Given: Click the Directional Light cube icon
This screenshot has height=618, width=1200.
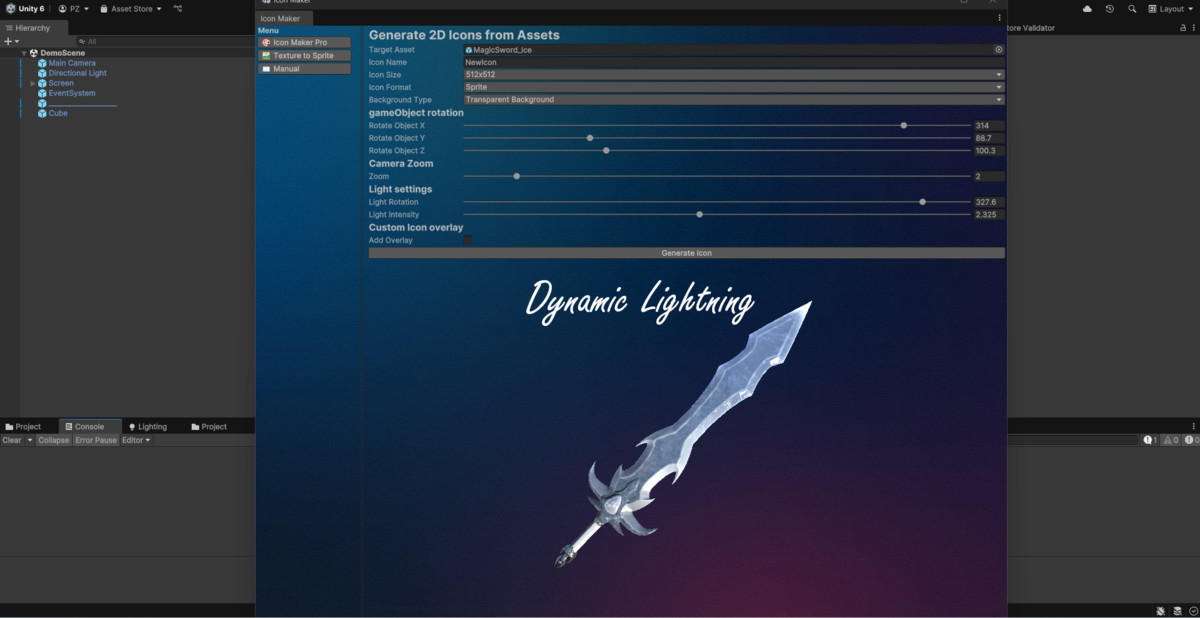Looking at the screenshot, I should (42, 73).
